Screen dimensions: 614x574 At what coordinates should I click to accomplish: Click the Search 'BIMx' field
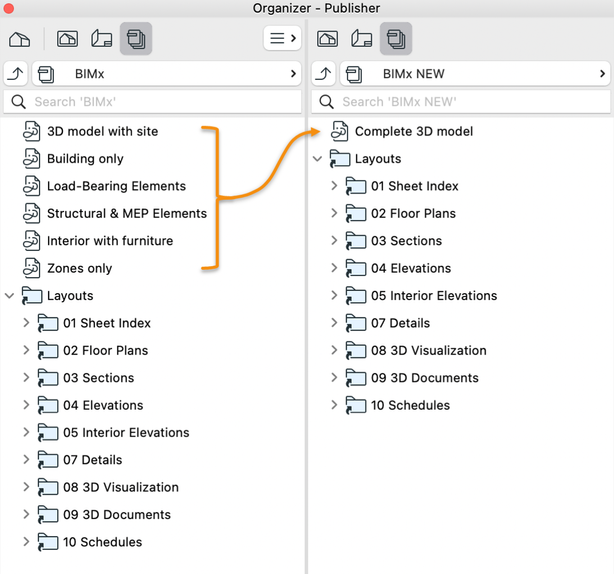(x=152, y=102)
